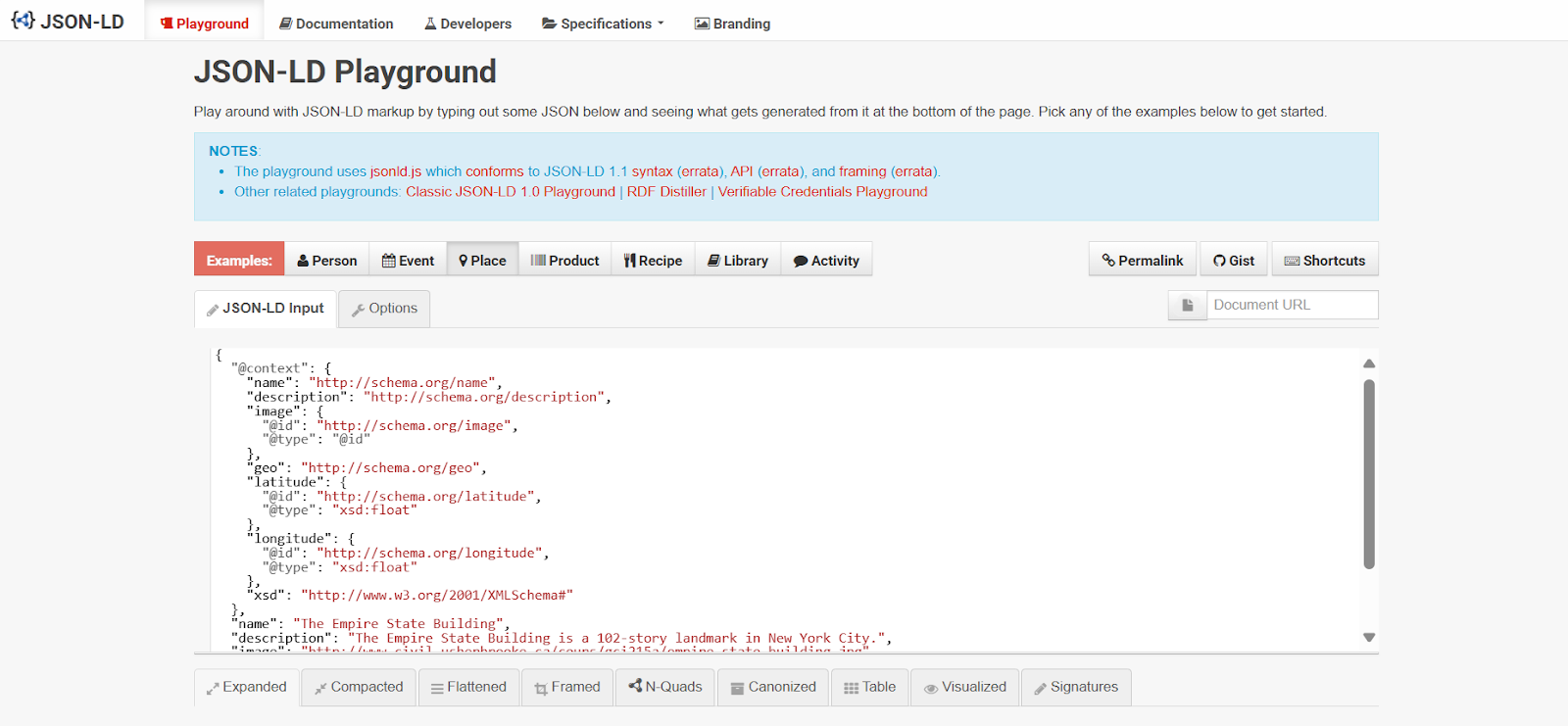Screen dimensions: 1568x726
Task: Open the RDF Distiller link
Action: [666, 192]
